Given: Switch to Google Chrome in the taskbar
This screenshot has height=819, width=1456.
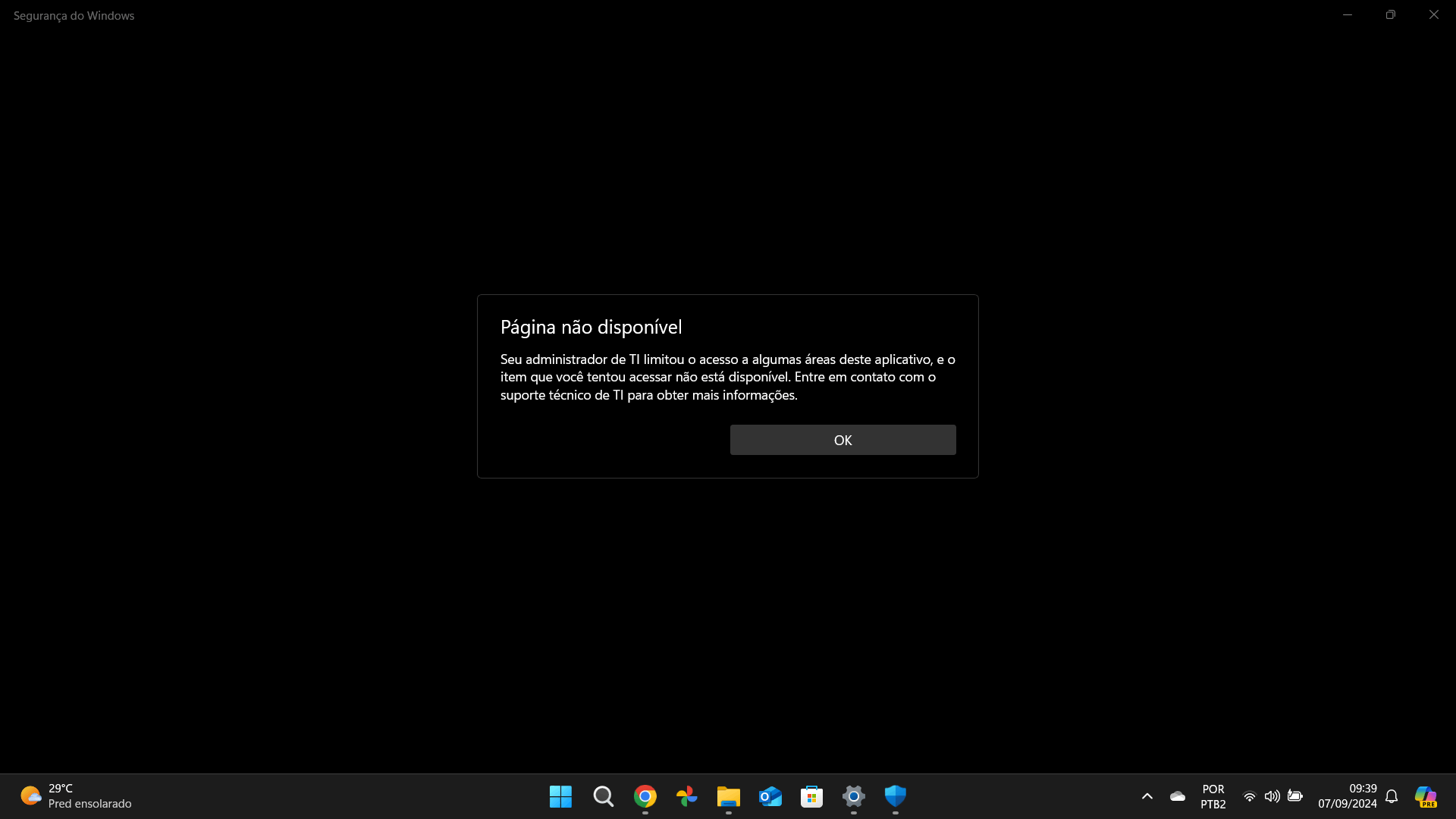Looking at the screenshot, I should tap(645, 796).
